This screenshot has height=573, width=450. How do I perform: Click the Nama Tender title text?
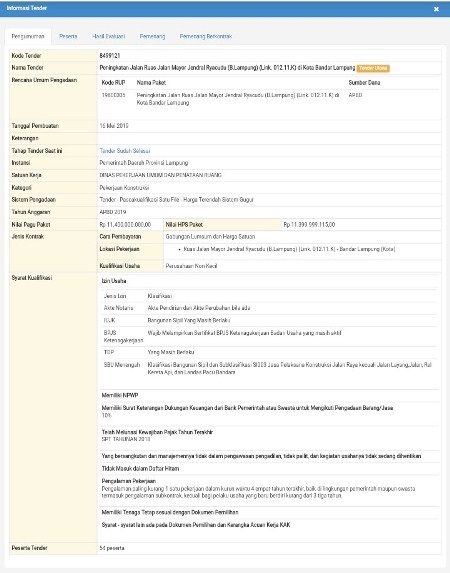pos(227,68)
